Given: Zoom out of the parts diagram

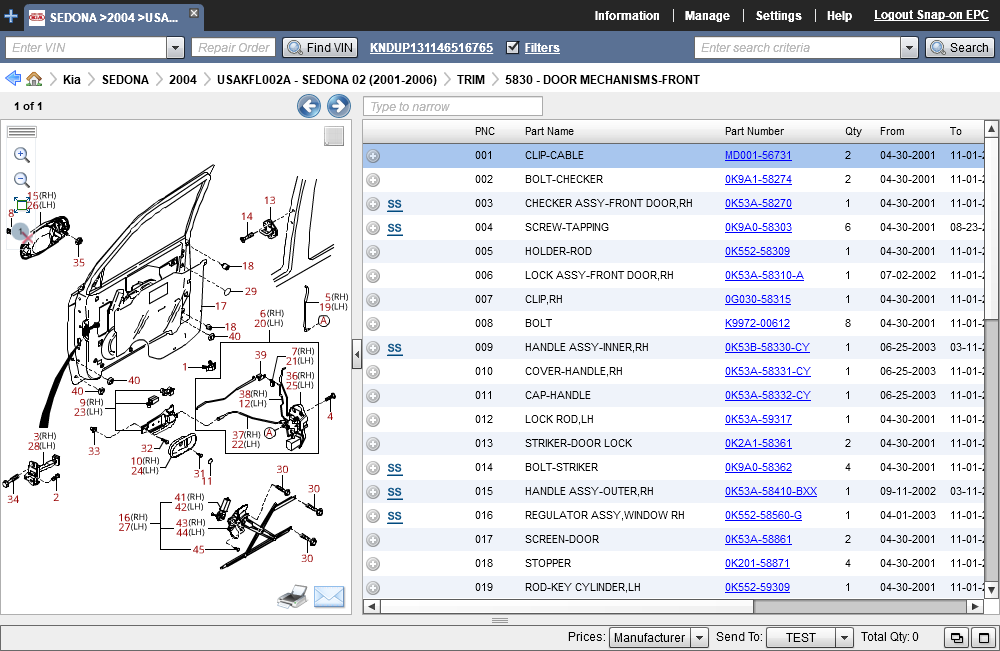Looking at the screenshot, I should pos(22,180).
